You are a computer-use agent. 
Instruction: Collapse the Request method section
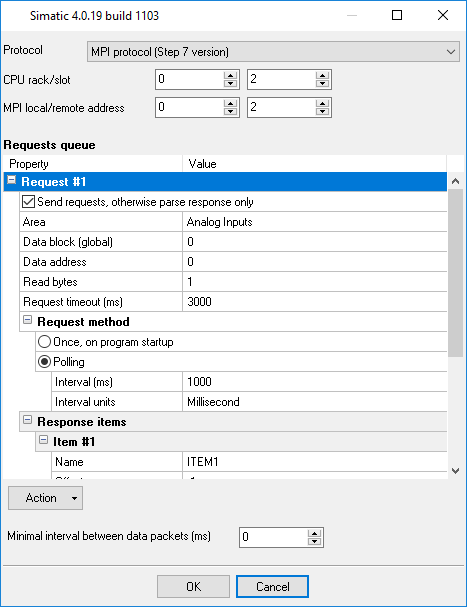click(27, 320)
